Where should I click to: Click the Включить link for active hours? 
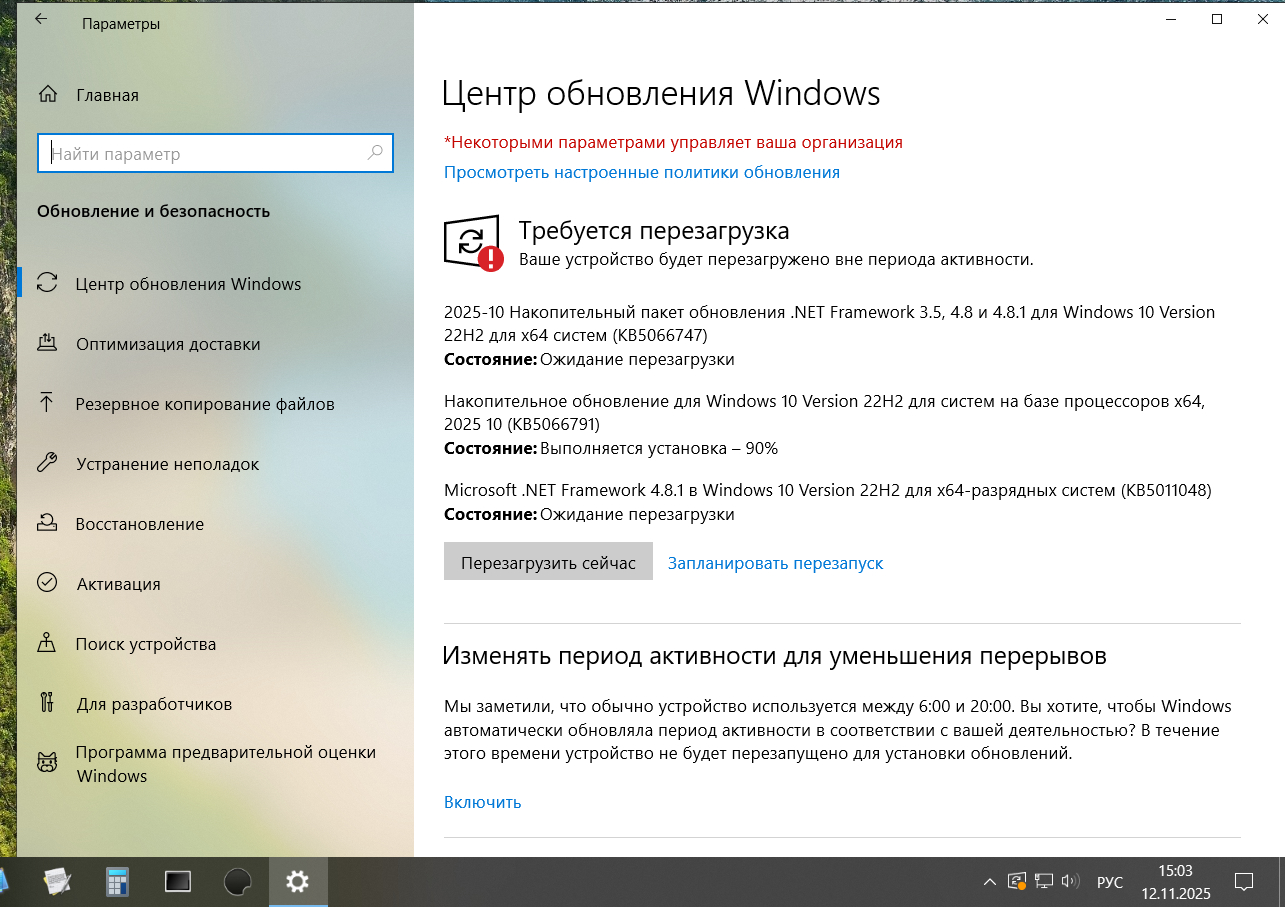[x=483, y=802]
